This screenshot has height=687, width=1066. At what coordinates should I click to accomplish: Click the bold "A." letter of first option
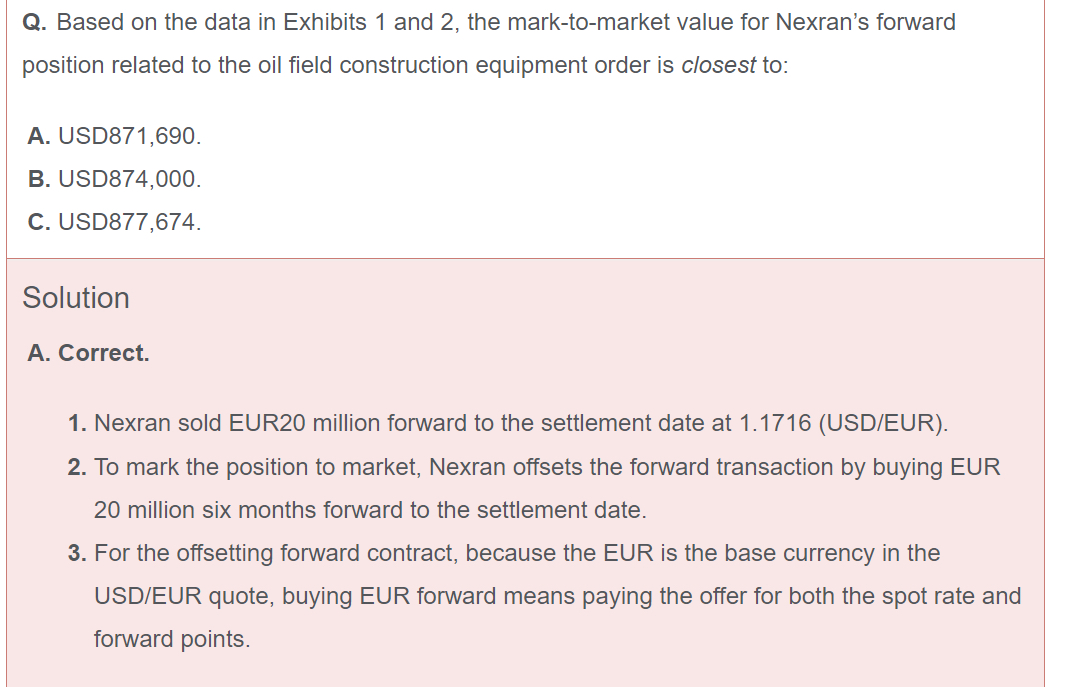40,135
